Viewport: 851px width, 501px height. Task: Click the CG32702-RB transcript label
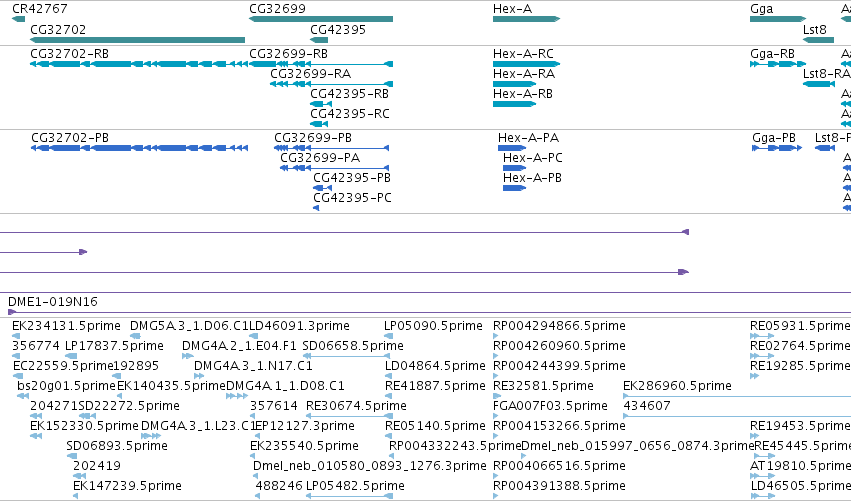pyautogui.click(x=69, y=54)
